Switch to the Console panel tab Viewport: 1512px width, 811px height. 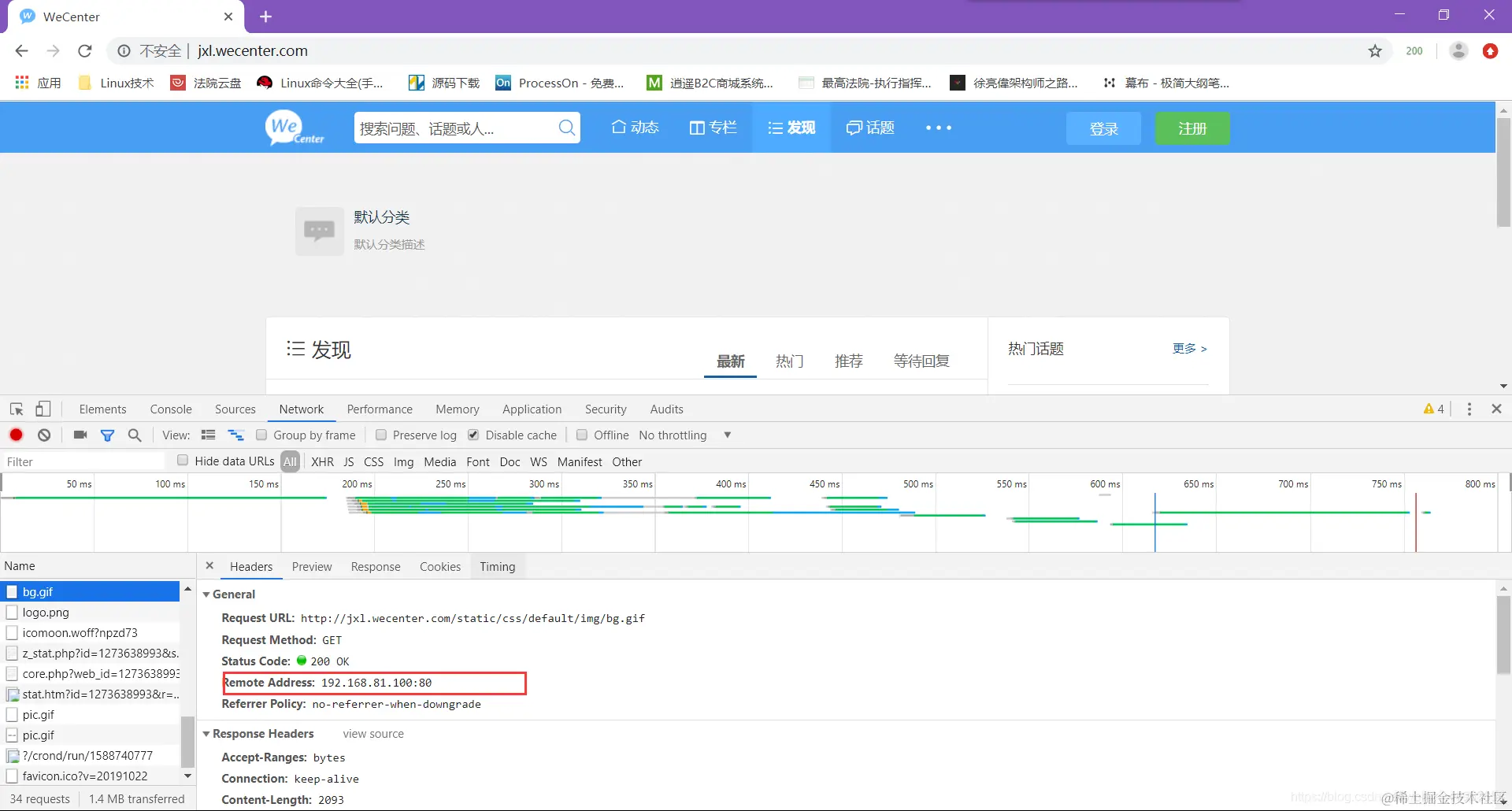[x=171, y=409]
